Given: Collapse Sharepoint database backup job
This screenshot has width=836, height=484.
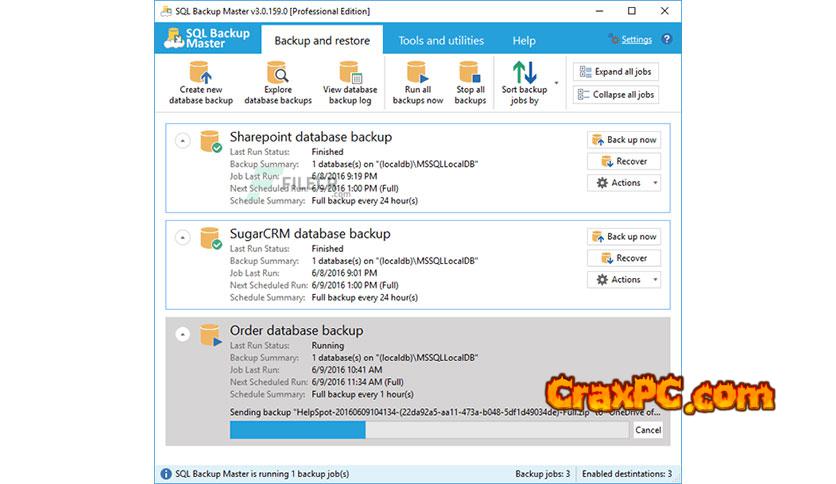Looking at the screenshot, I should 182,141.
